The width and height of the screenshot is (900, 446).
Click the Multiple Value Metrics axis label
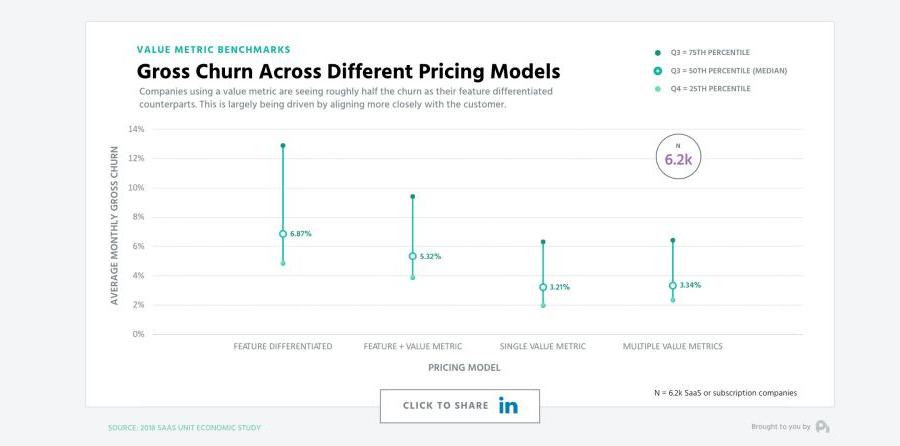coord(673,346)
